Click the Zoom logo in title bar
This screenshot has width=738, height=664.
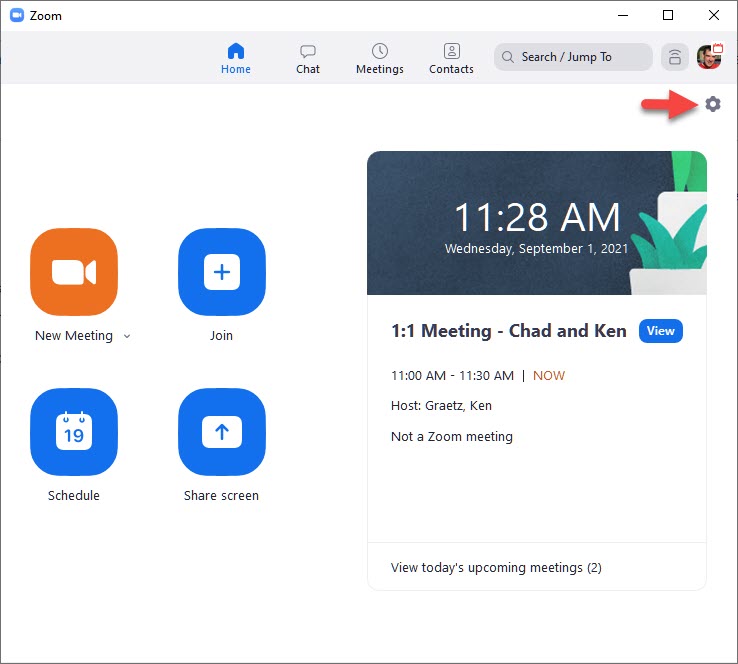click(17, 16)
